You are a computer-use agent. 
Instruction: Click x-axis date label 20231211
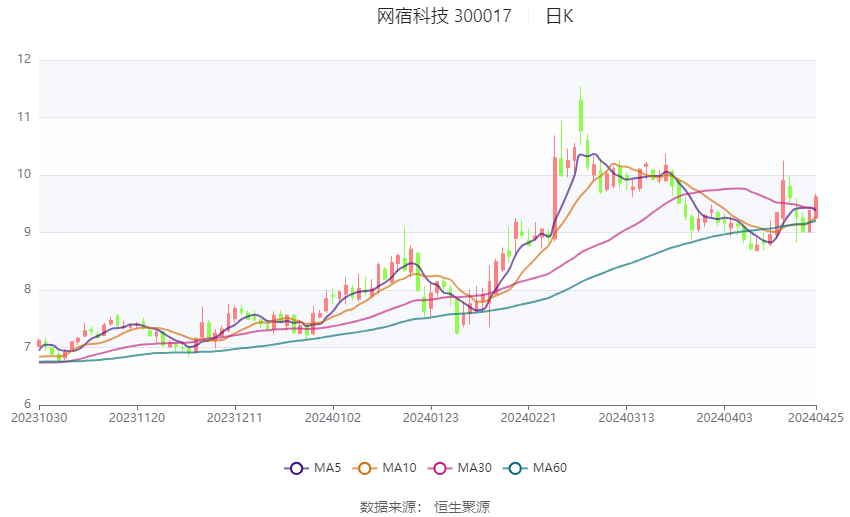tap(235, 418)
